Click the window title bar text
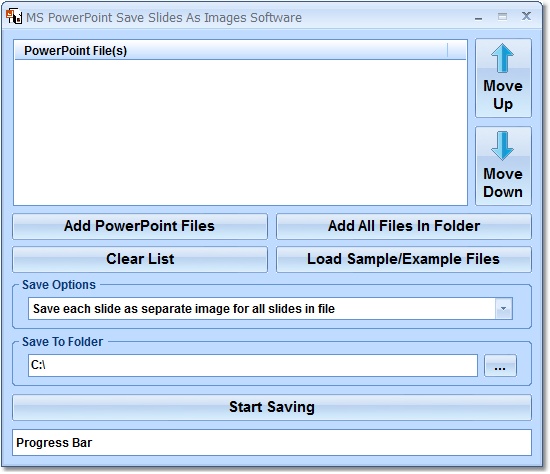 pos(164,18)
